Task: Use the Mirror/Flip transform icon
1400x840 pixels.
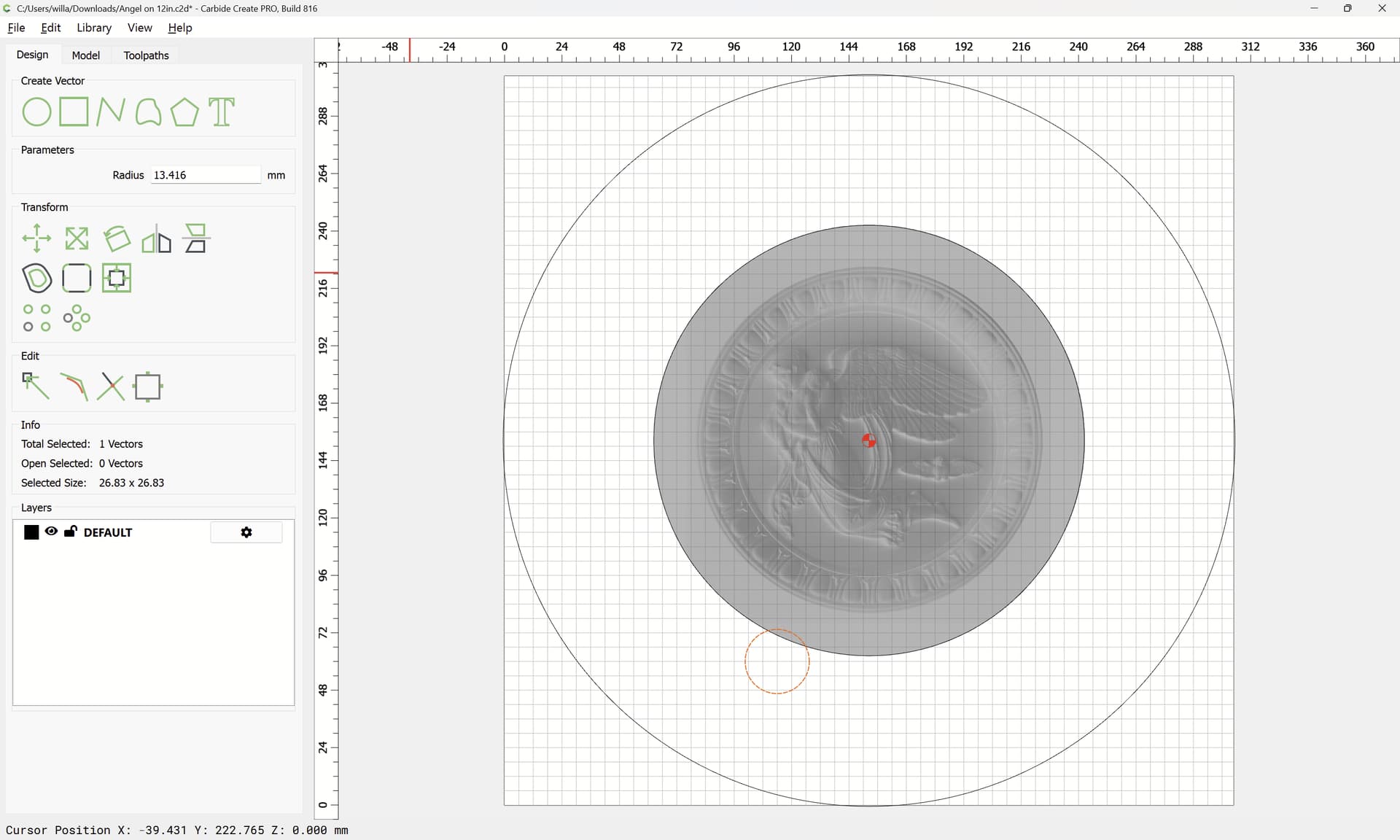Action: 156,238
